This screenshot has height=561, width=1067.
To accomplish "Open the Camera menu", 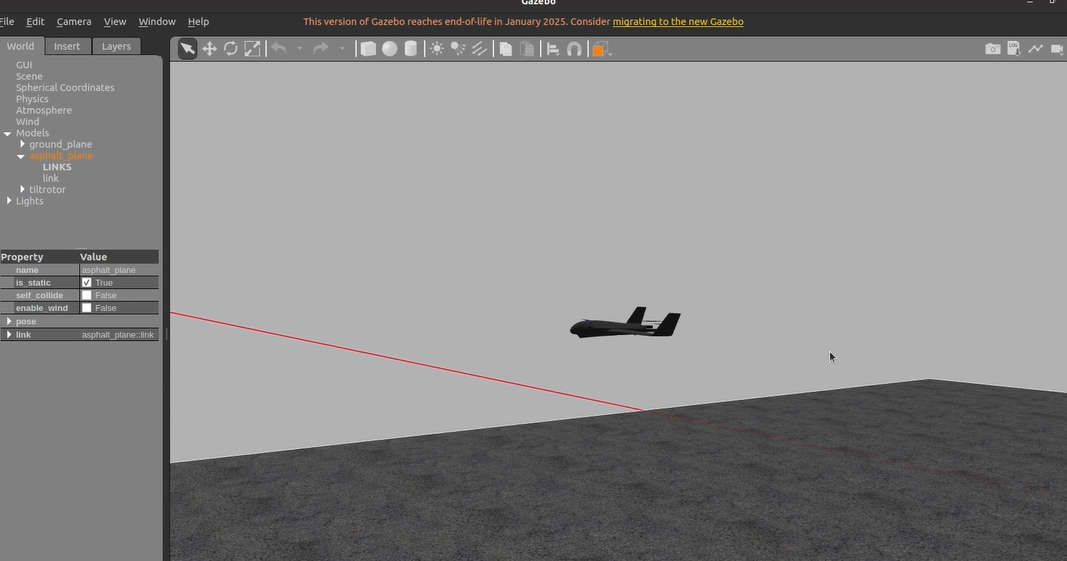I will point(73,21).
